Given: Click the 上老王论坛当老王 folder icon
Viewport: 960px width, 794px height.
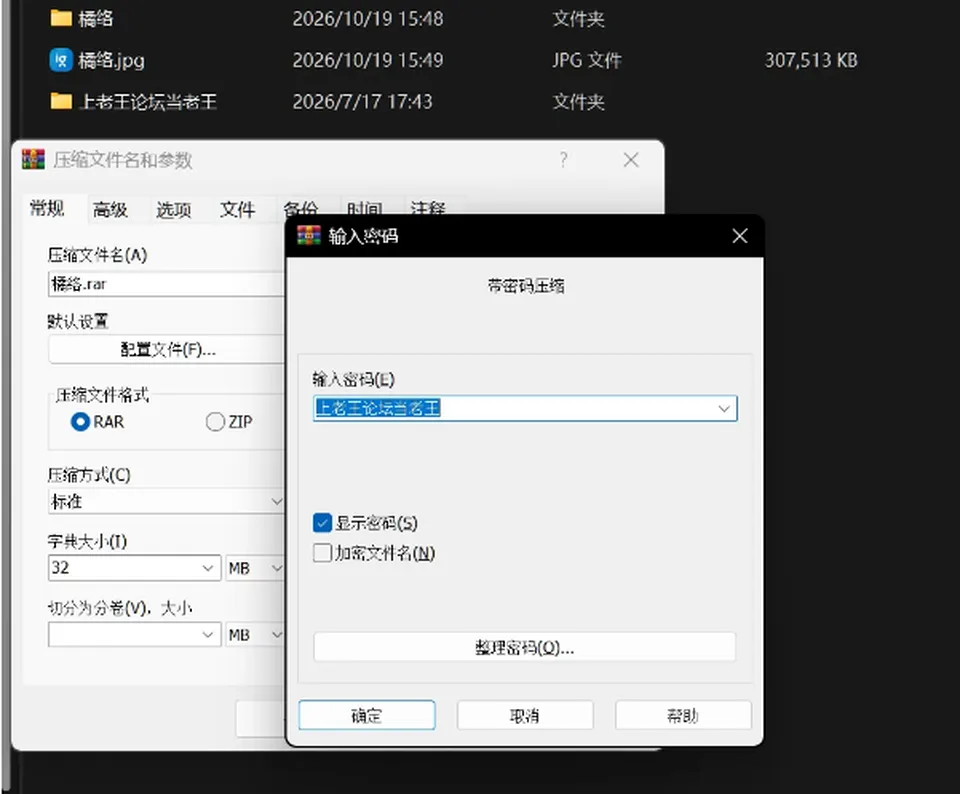Looking at the screenshot, I should [x=61, y=101].
